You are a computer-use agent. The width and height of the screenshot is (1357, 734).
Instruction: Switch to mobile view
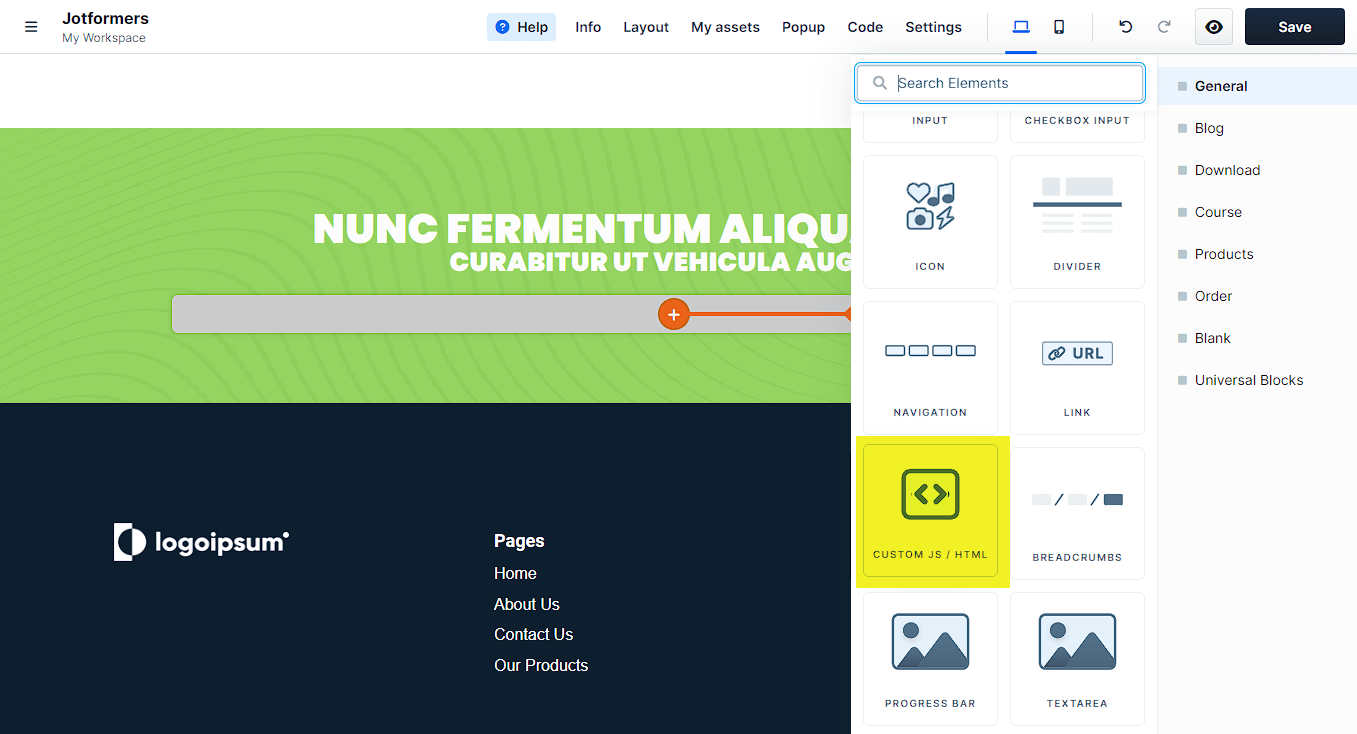[x=1059, y=27]
